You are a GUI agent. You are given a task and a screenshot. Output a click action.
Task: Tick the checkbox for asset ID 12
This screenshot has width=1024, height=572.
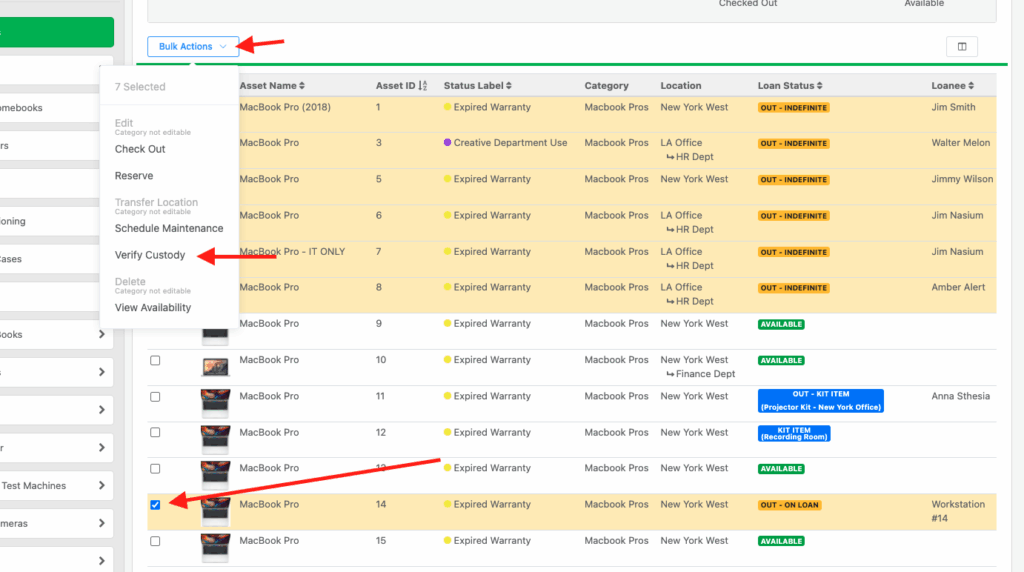[x=155, y=432]
